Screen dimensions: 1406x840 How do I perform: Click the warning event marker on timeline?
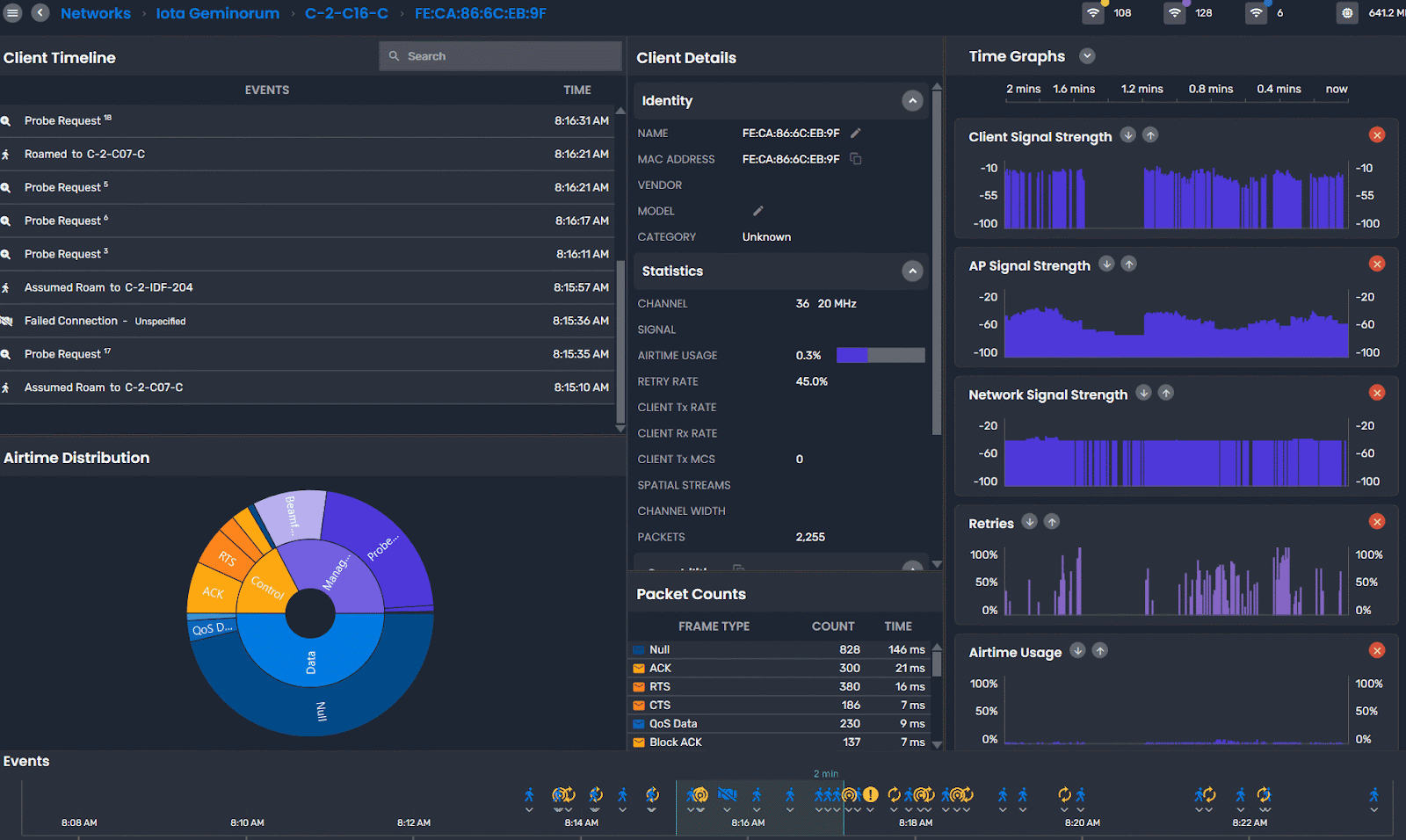click(x=870, y=794)
